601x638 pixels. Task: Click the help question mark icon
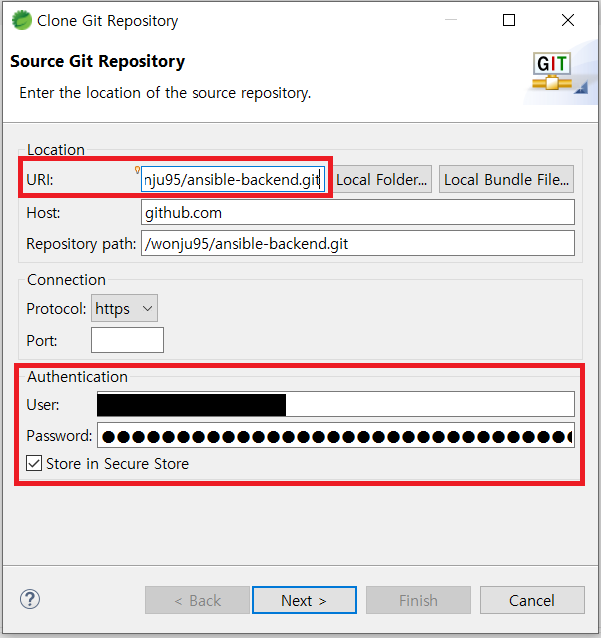coord(30,599)
